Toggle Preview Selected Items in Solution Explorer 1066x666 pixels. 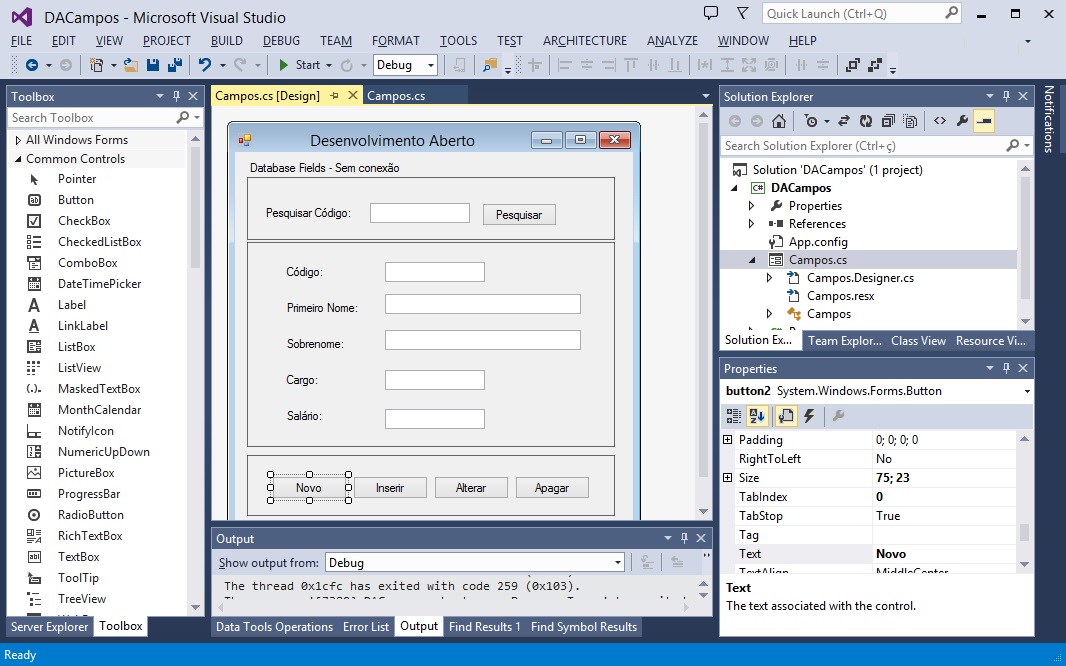click(x=984, y=121)
